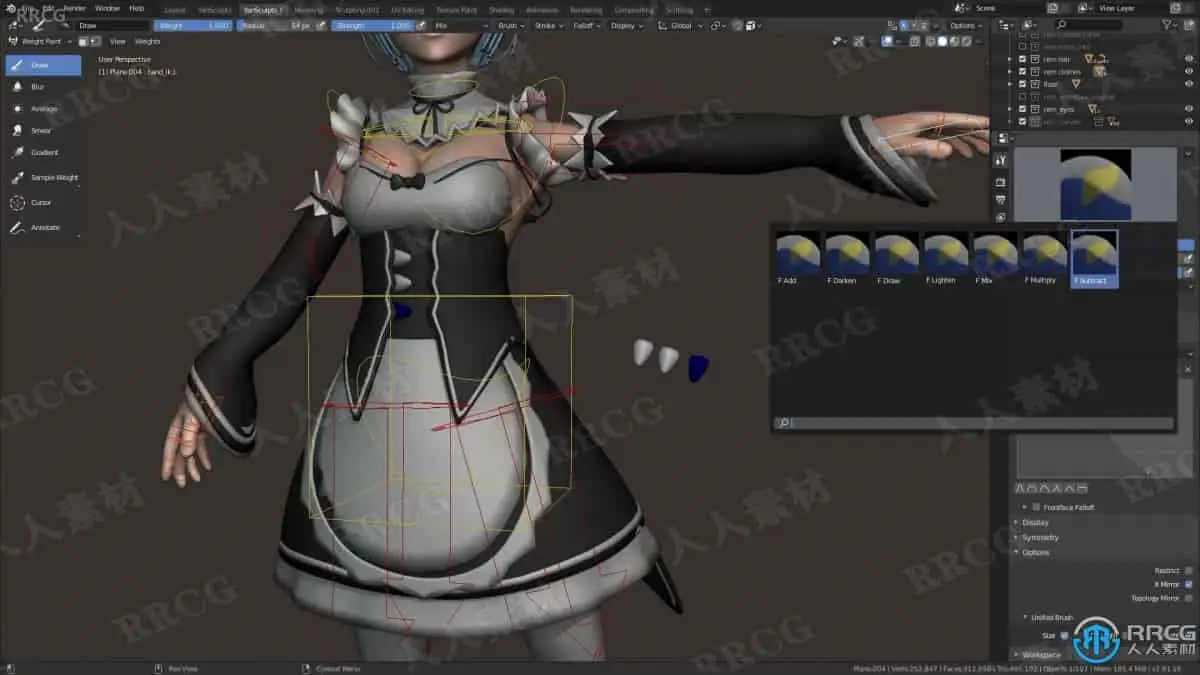Toggle the X Mirror checkbox

click(1189, 584)
